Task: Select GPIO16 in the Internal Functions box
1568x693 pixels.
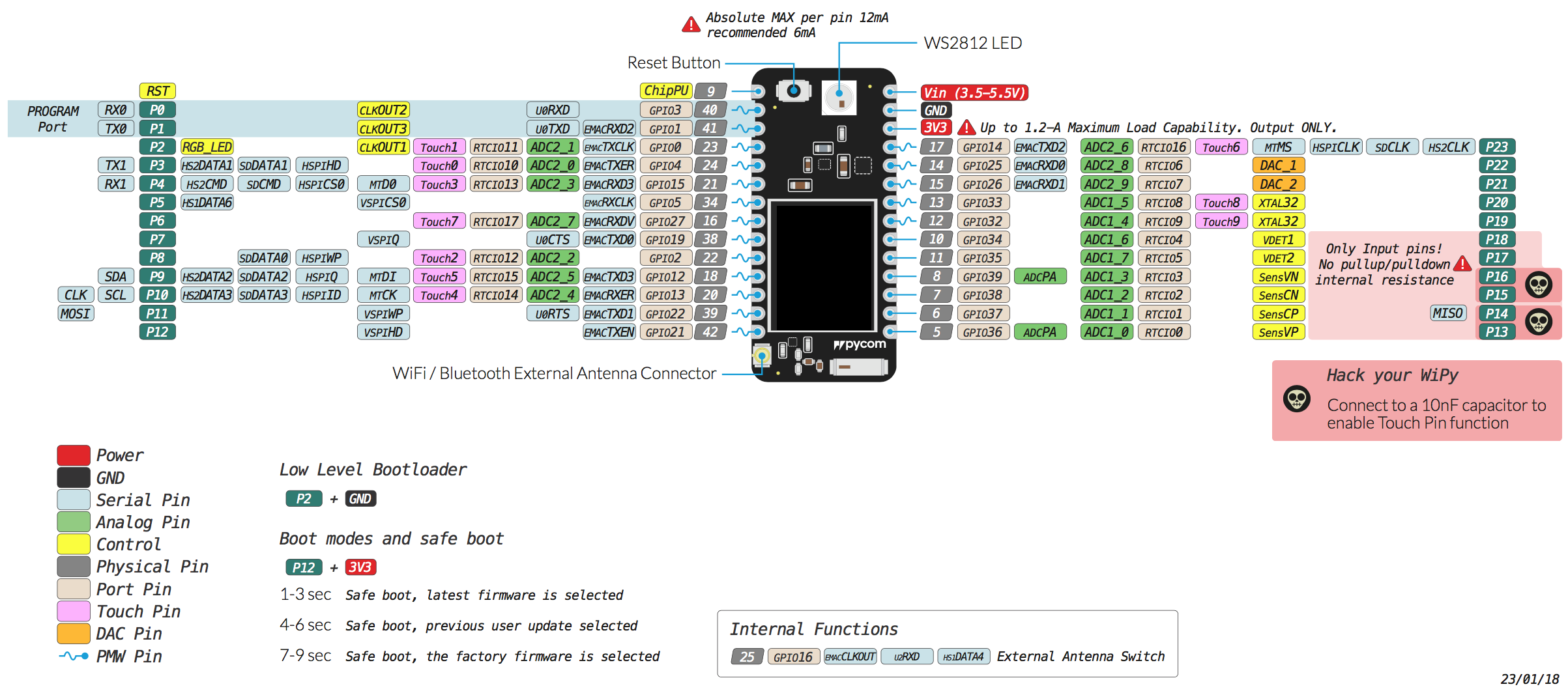Action: (x=792, y=657)
